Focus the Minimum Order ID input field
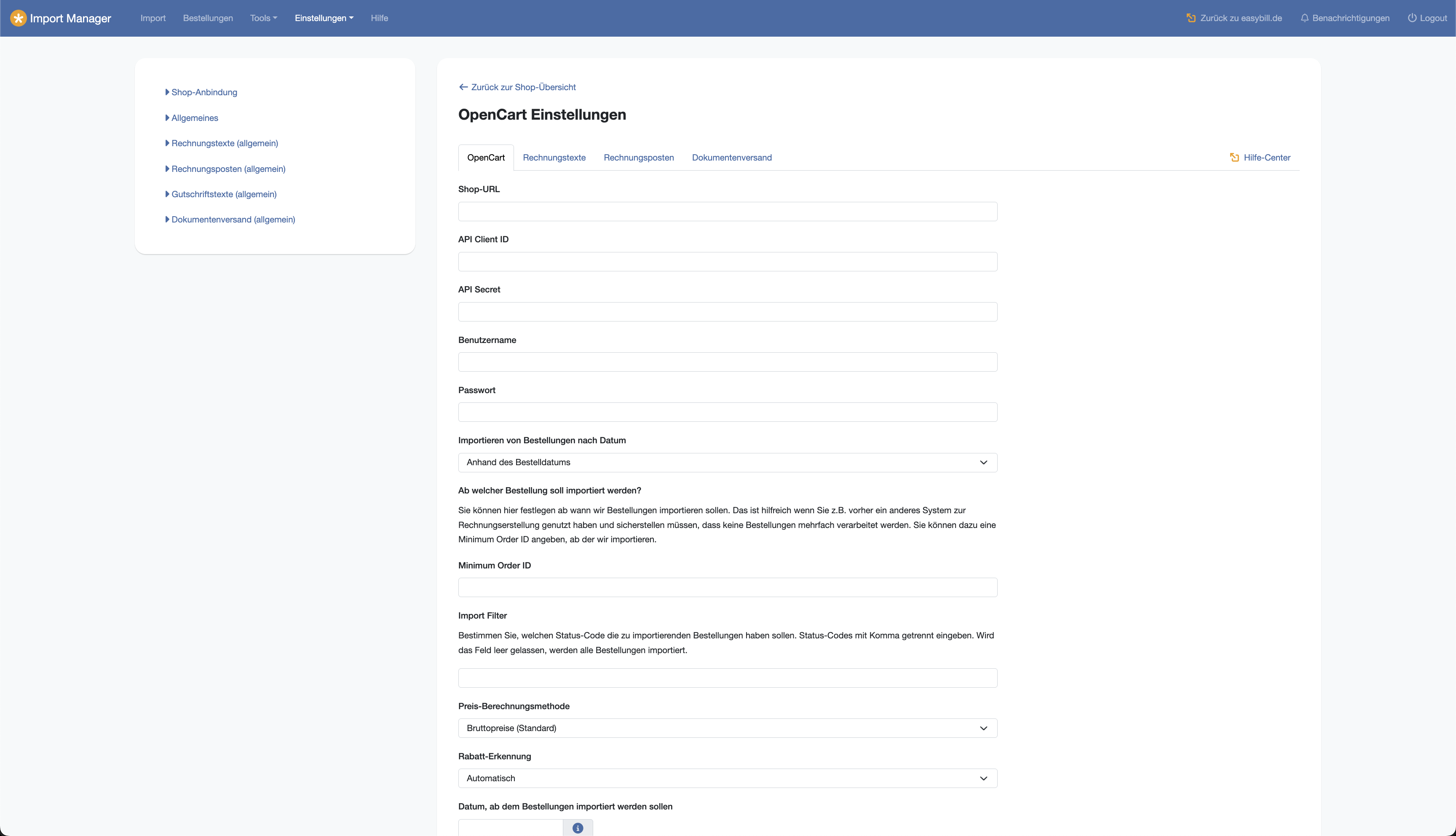The height and width of the screenshot is (836, 1456). tap(727, 587)
